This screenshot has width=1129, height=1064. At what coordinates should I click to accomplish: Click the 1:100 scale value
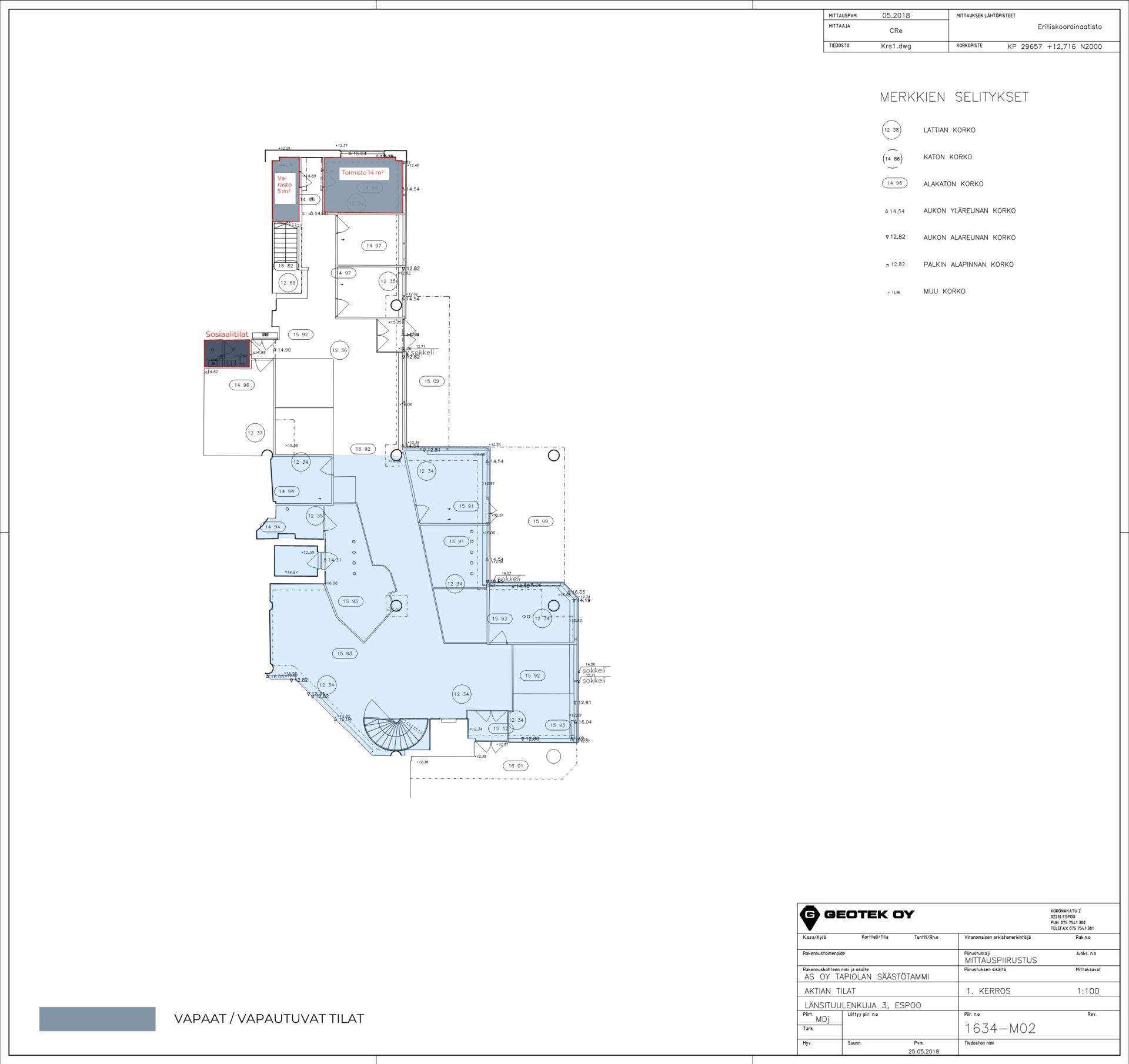[x=1087, y=991]
